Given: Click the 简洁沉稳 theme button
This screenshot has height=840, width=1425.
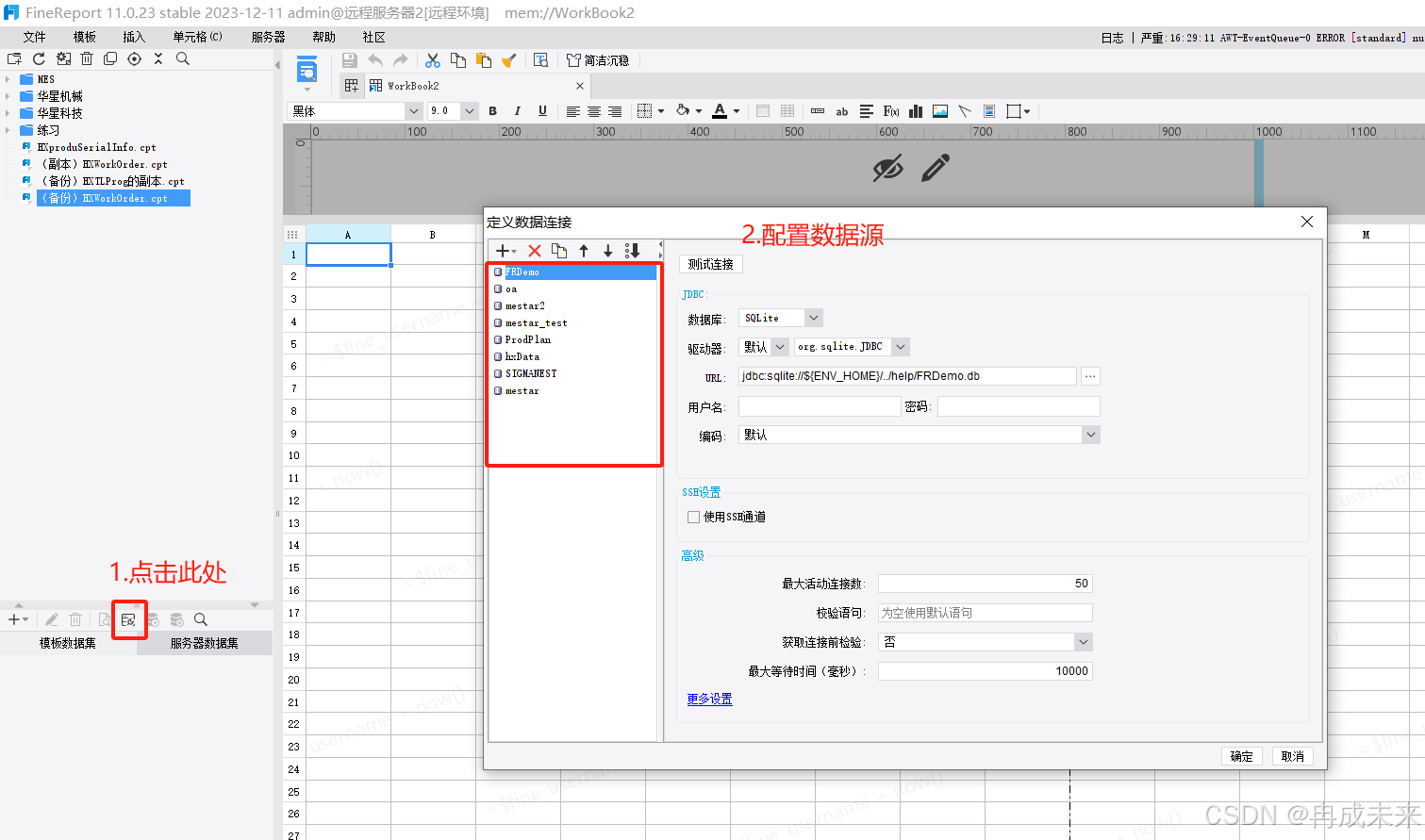Looking at the screenshot, I should [598, 60].
